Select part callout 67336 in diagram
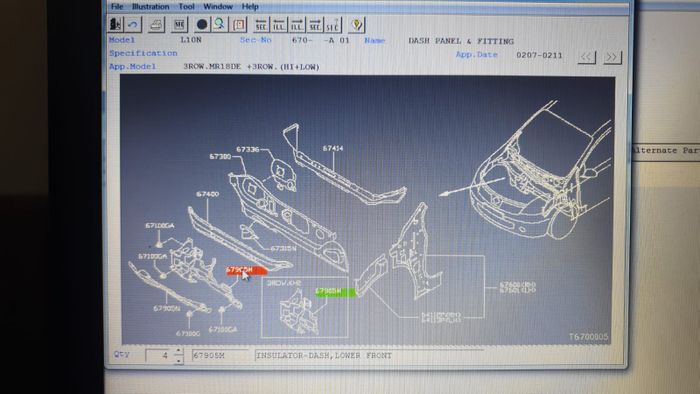The image size is (700, 394). 248,149
